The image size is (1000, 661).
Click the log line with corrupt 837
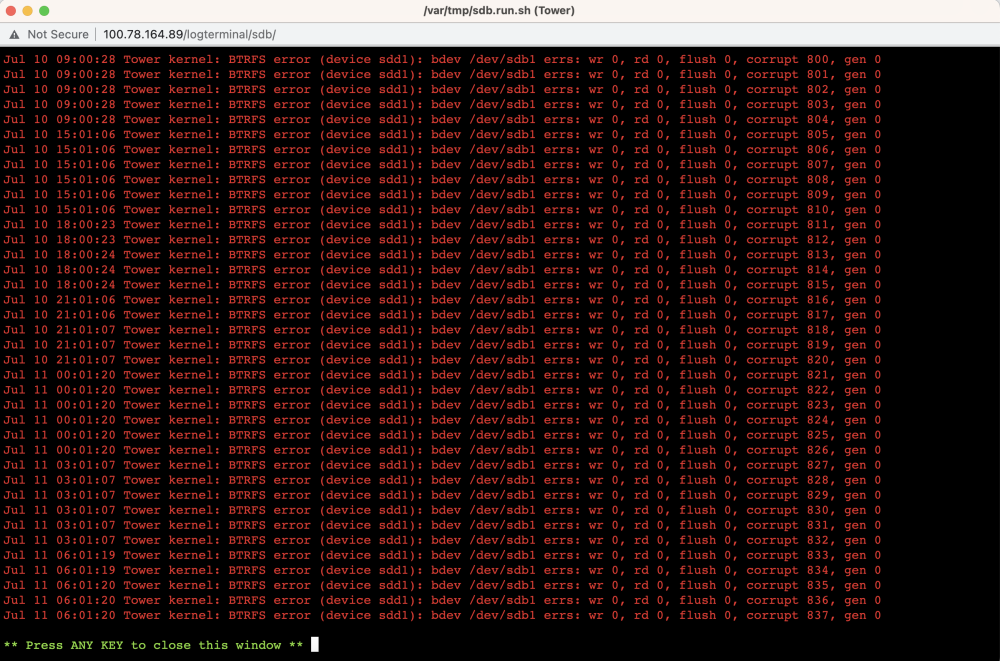(442, 615)
